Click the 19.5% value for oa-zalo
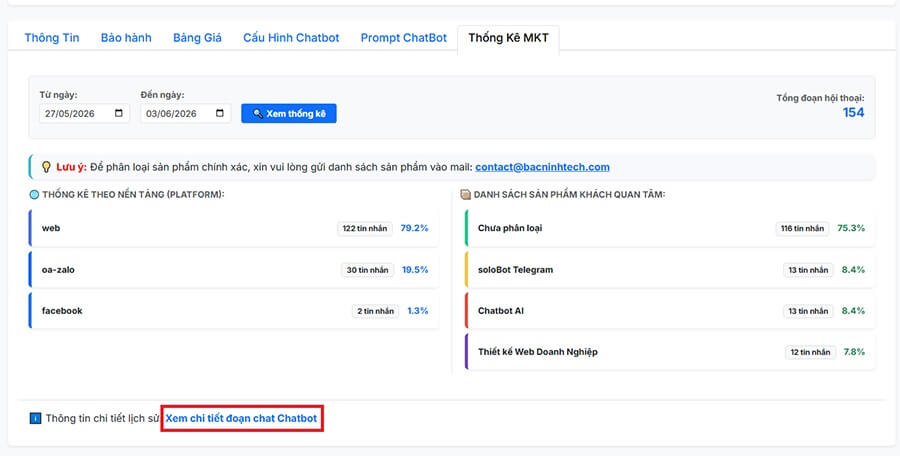This screenshot has width=900, height=456. pos(415,269)
